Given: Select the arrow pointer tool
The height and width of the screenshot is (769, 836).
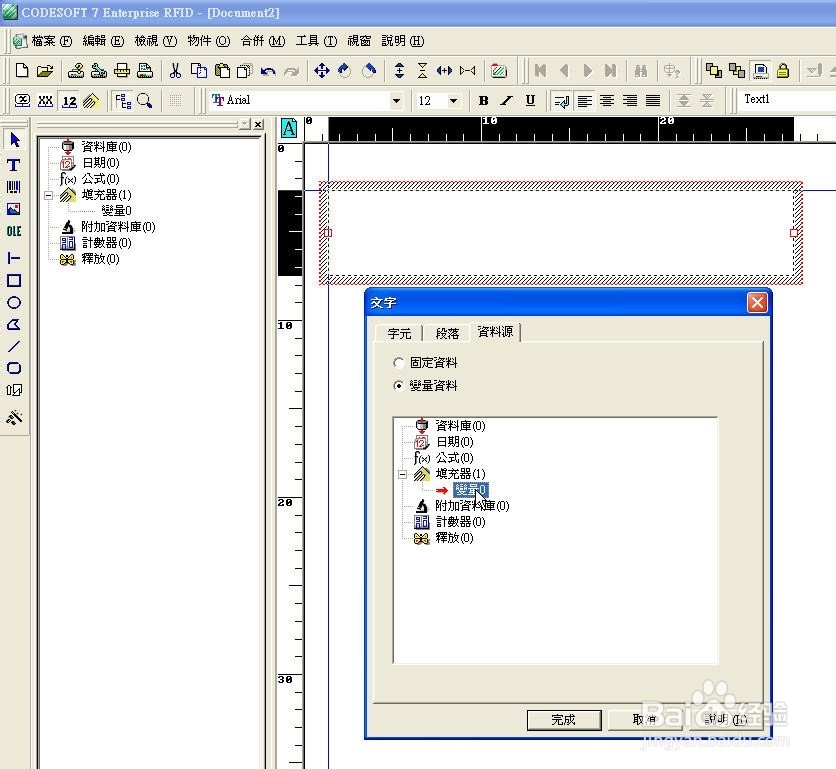Looking at the screenshot, I should (14, 140).
